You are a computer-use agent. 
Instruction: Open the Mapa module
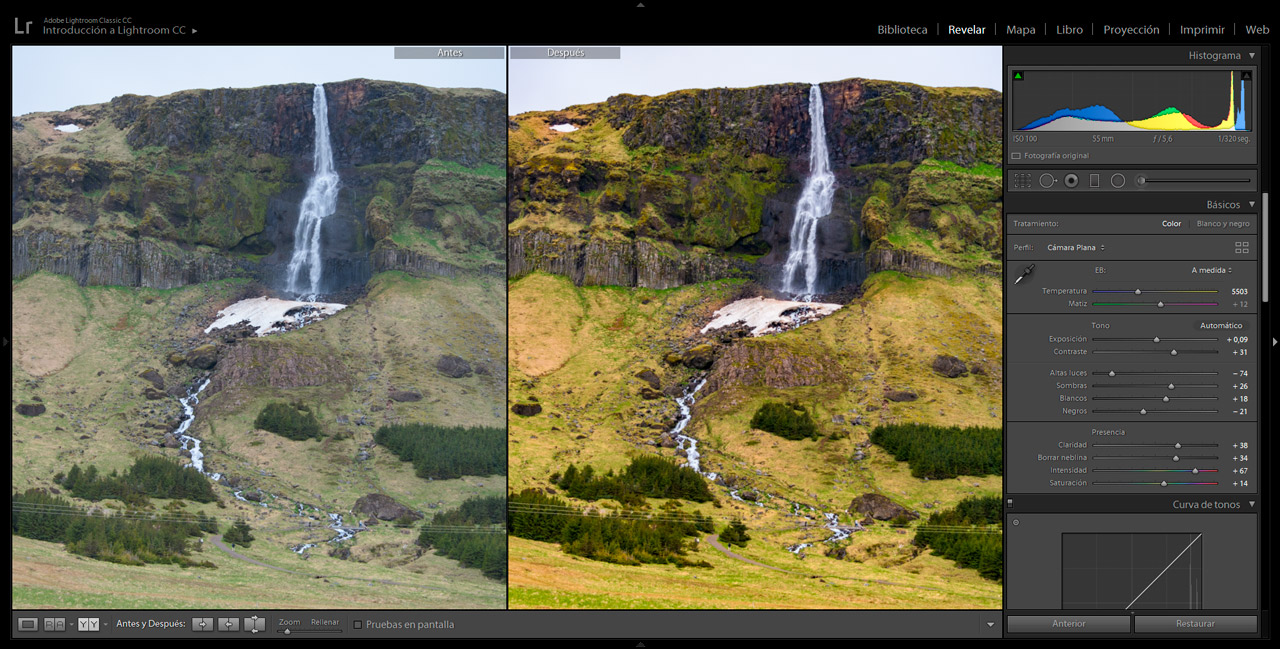1020,30
